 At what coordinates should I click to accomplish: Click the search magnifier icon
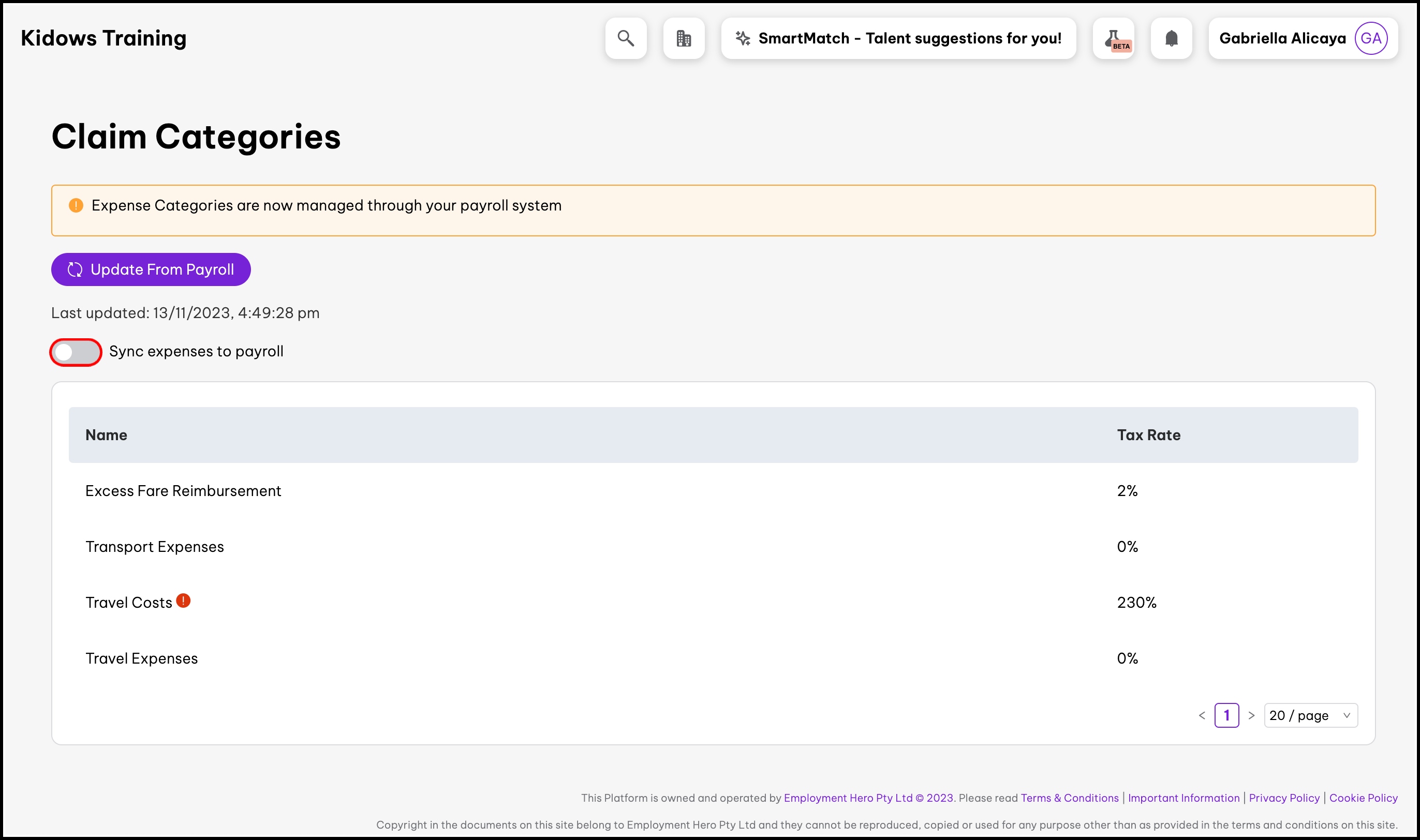626,38
